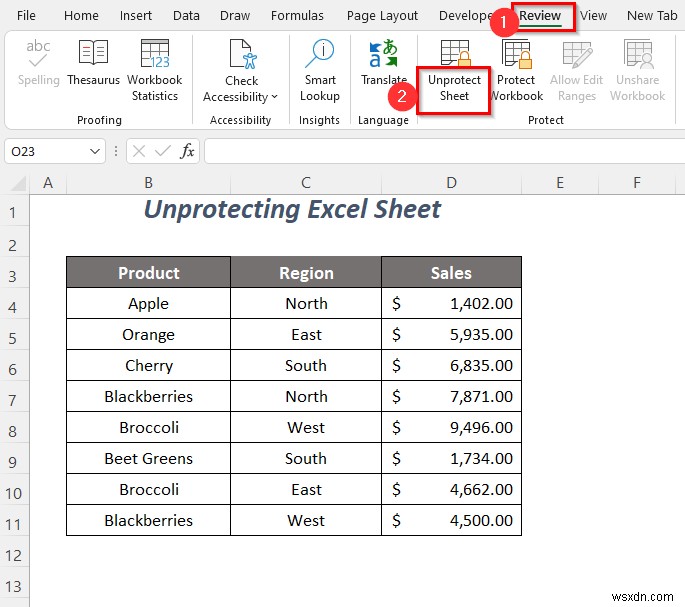685x607 pixels.
Task: Select the sales value 5,935.00
Action: click(451, 334)
